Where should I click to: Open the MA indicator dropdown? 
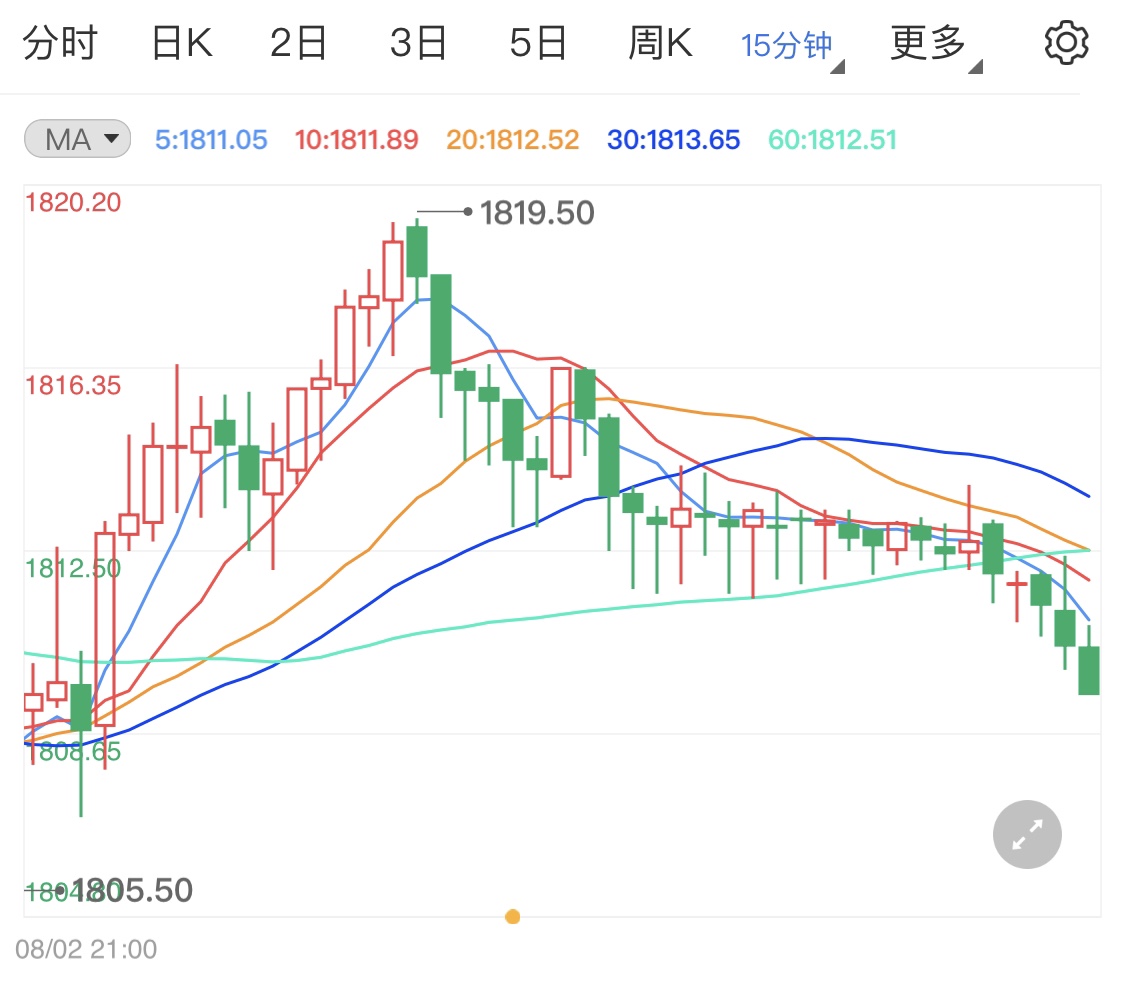coord(77,139)
